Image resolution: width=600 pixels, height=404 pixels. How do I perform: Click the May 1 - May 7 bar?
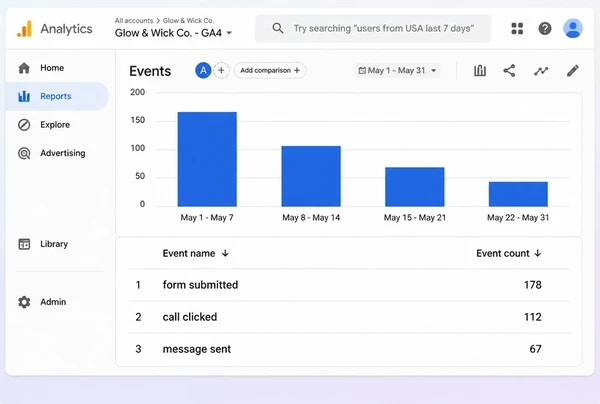[x=207, y=159]
